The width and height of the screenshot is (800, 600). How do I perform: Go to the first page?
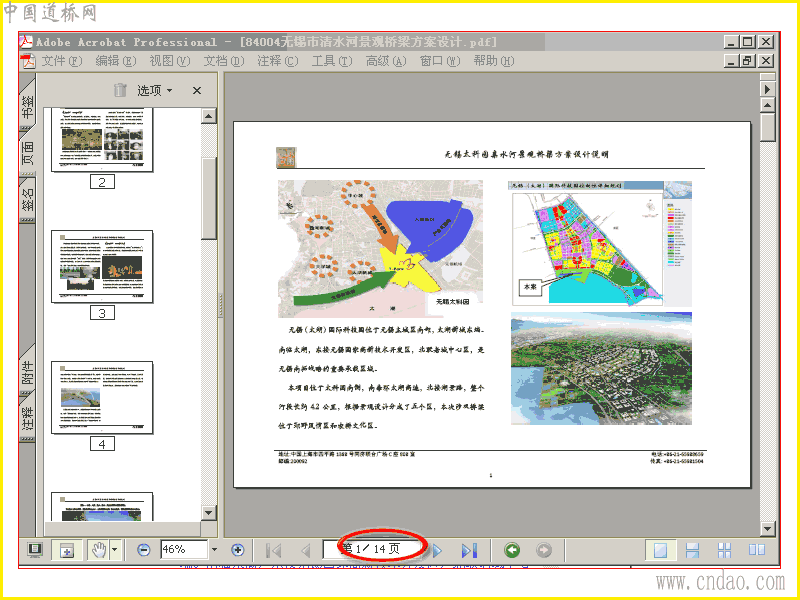[274, 551]
